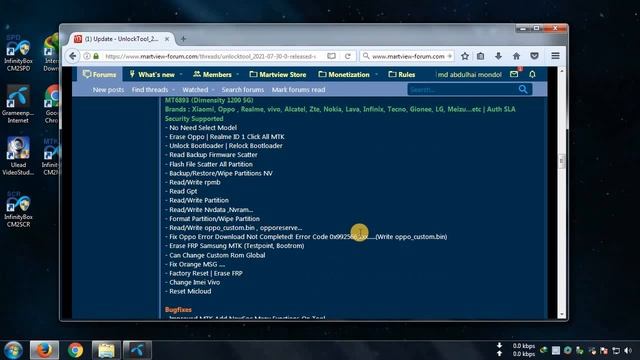Open the bookmarks library icon
The height and width of the screenshot is (360, 640).
tap(480, 56)
